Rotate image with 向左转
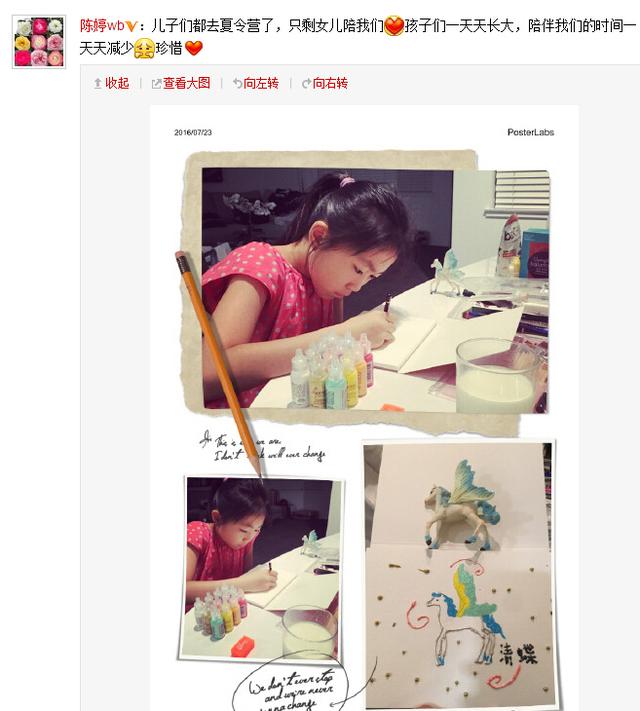Viewport: 640px width, 711px height. coord(261,83)
